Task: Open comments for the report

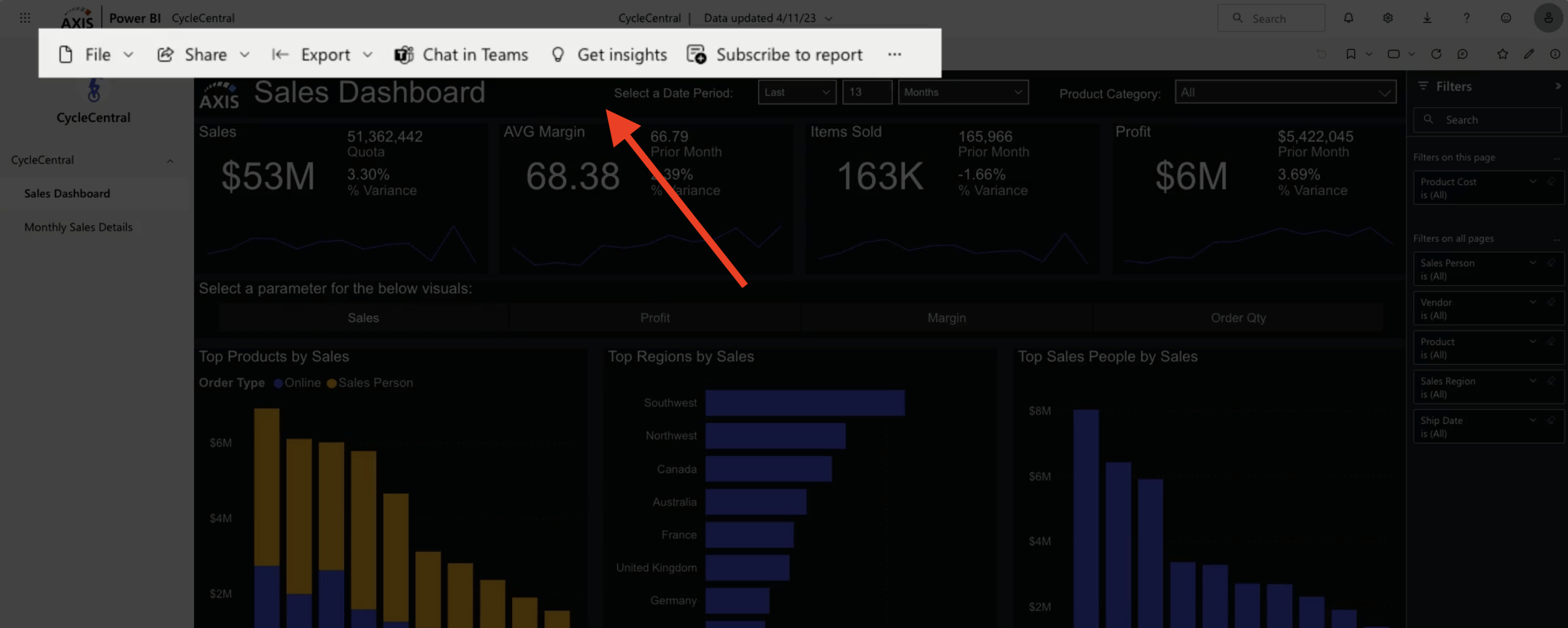Action: [x=1463, y=54]
